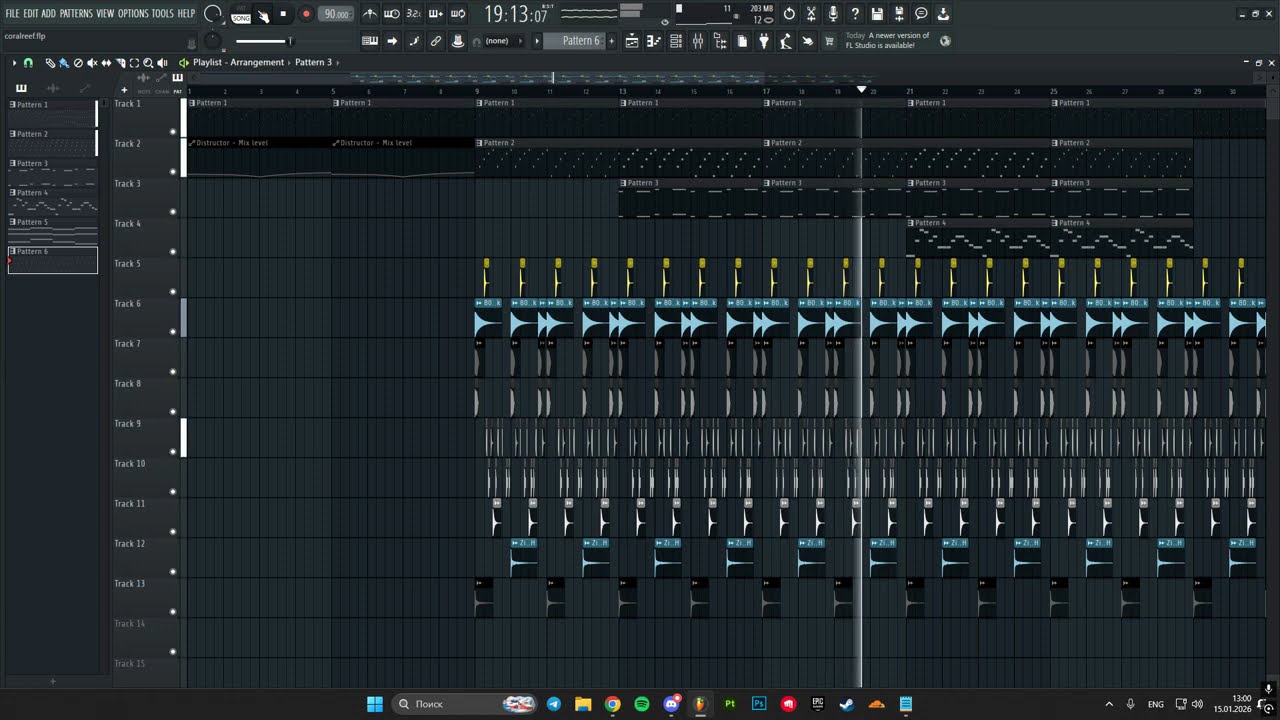Image resolution: width=1280 pixels, height=720 pixels.
Task: Select the Draw pencil tool in playlist
Action: (x=50, y=63)
